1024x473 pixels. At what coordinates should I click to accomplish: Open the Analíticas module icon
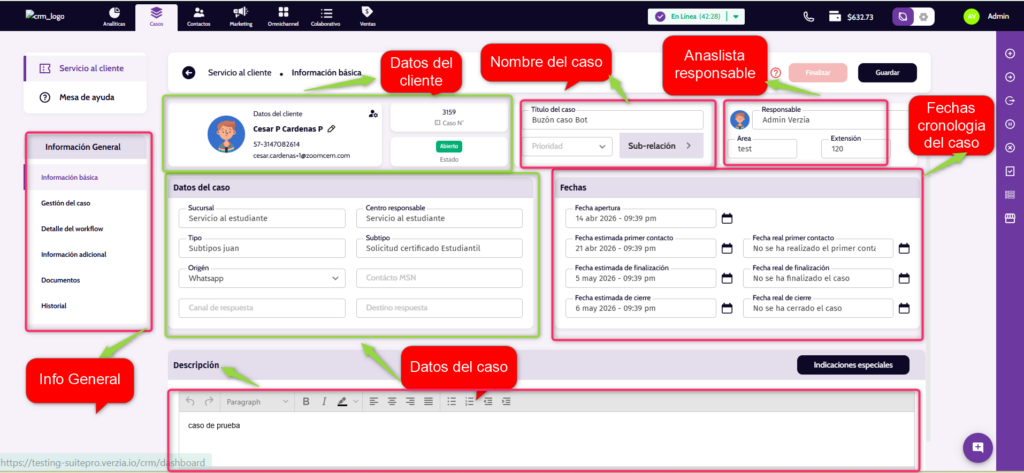(x=114, y=13)
